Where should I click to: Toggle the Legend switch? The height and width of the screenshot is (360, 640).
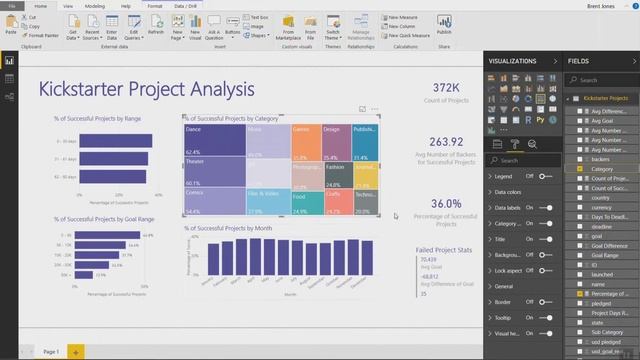pyautogui.click(x=545, y=176)
